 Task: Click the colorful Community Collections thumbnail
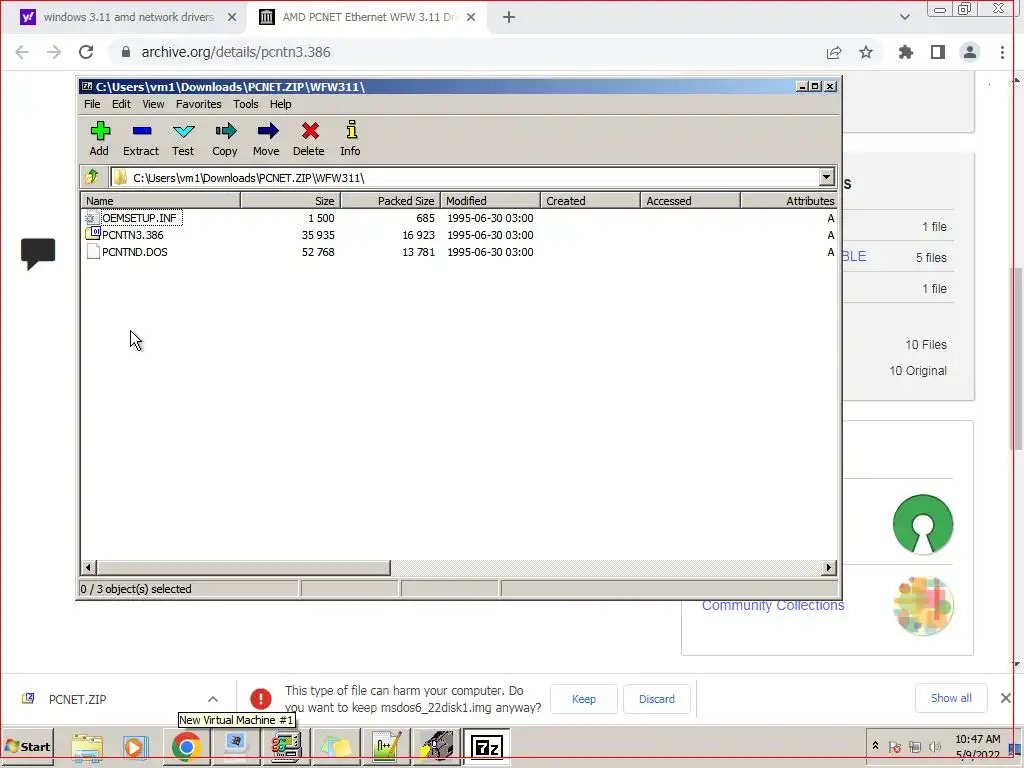pyautogui.click(x=923, y=605)
